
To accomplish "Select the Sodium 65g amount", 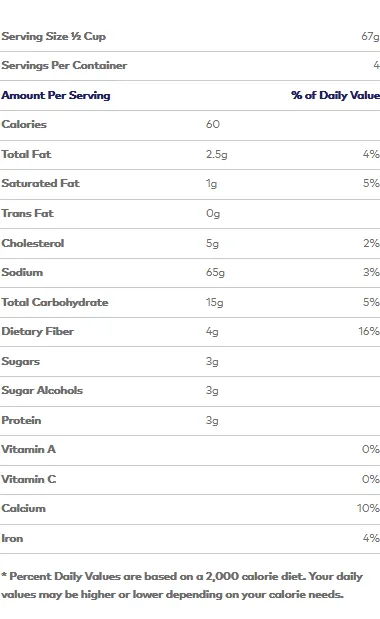I will 215,272.
